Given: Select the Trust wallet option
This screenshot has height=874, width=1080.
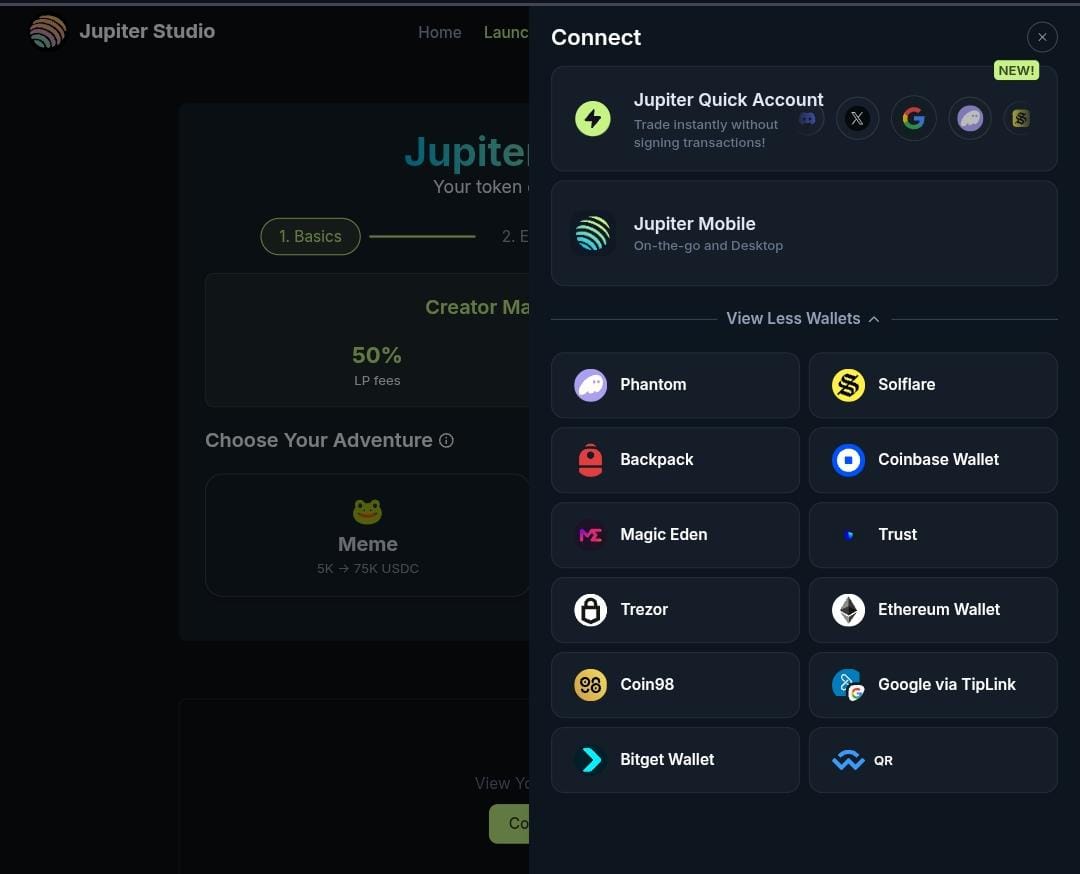Looking at the screenshot, I should pyautogui.click(x=933, y=535).
